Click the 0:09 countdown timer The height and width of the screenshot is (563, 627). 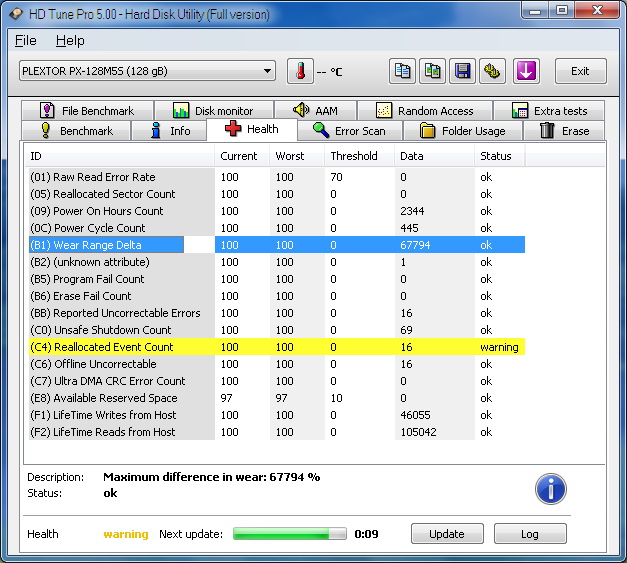[x=366, y=534]
